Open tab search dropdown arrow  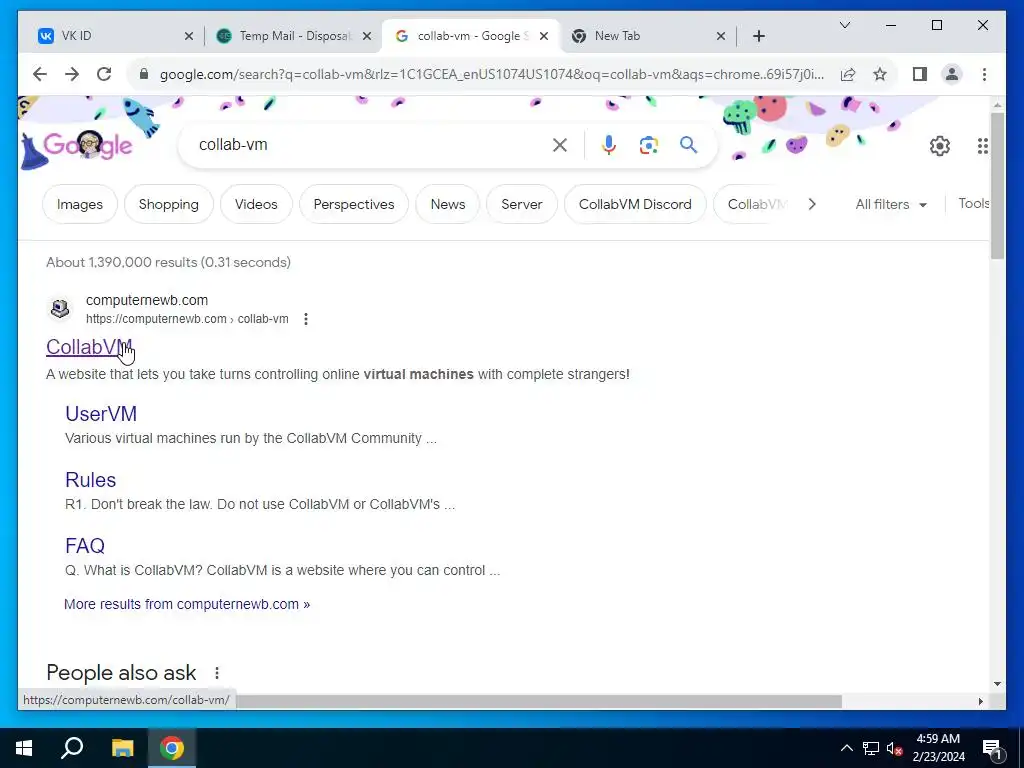[x=845, y=25]
